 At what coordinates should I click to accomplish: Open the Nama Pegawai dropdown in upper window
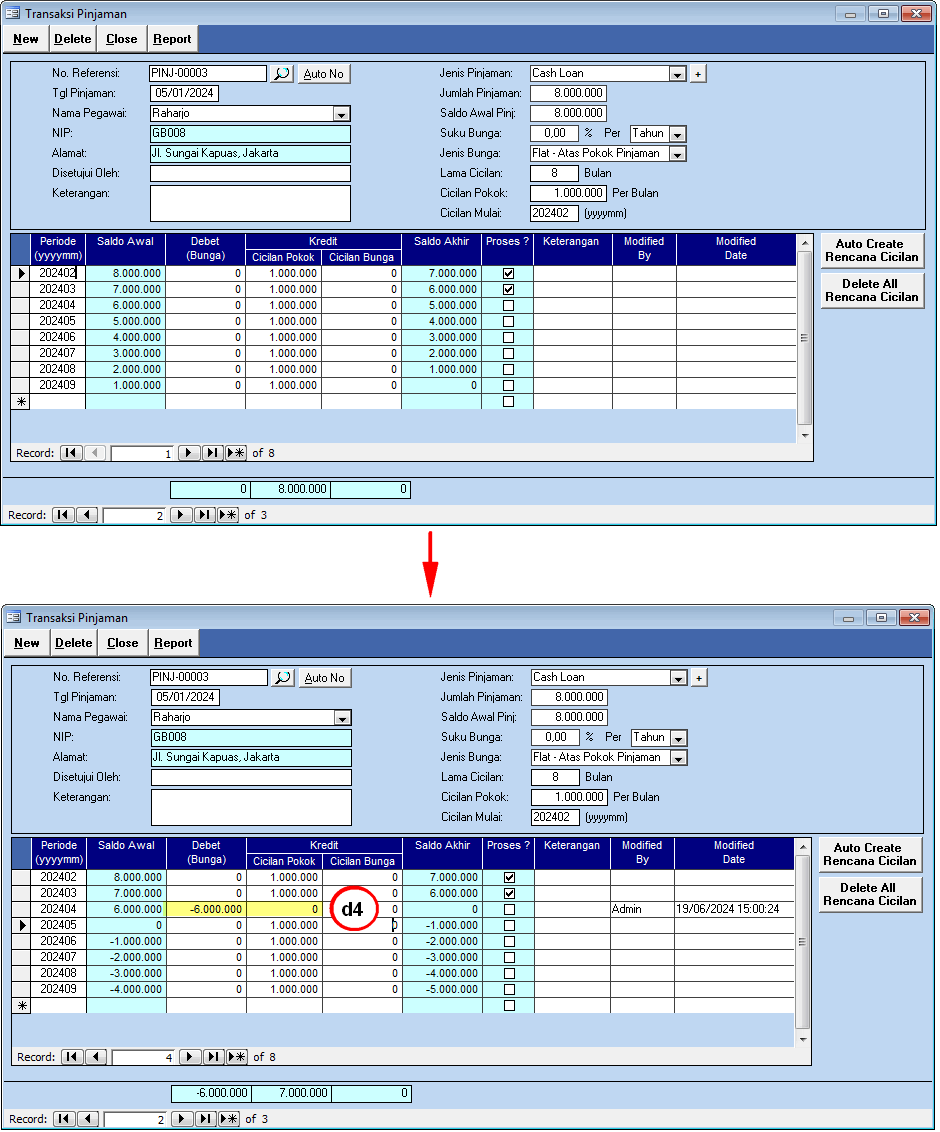click(x=341, y=114)
